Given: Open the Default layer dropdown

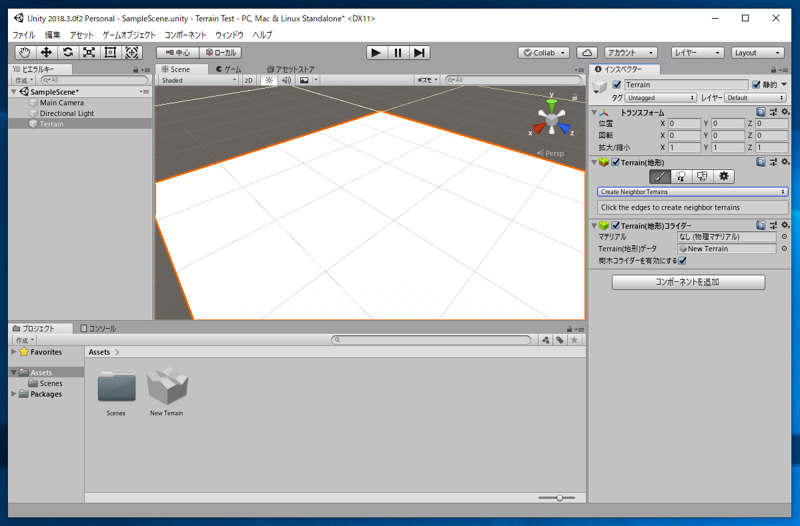Looking at the screenshot, I should [x=756, y=97].
